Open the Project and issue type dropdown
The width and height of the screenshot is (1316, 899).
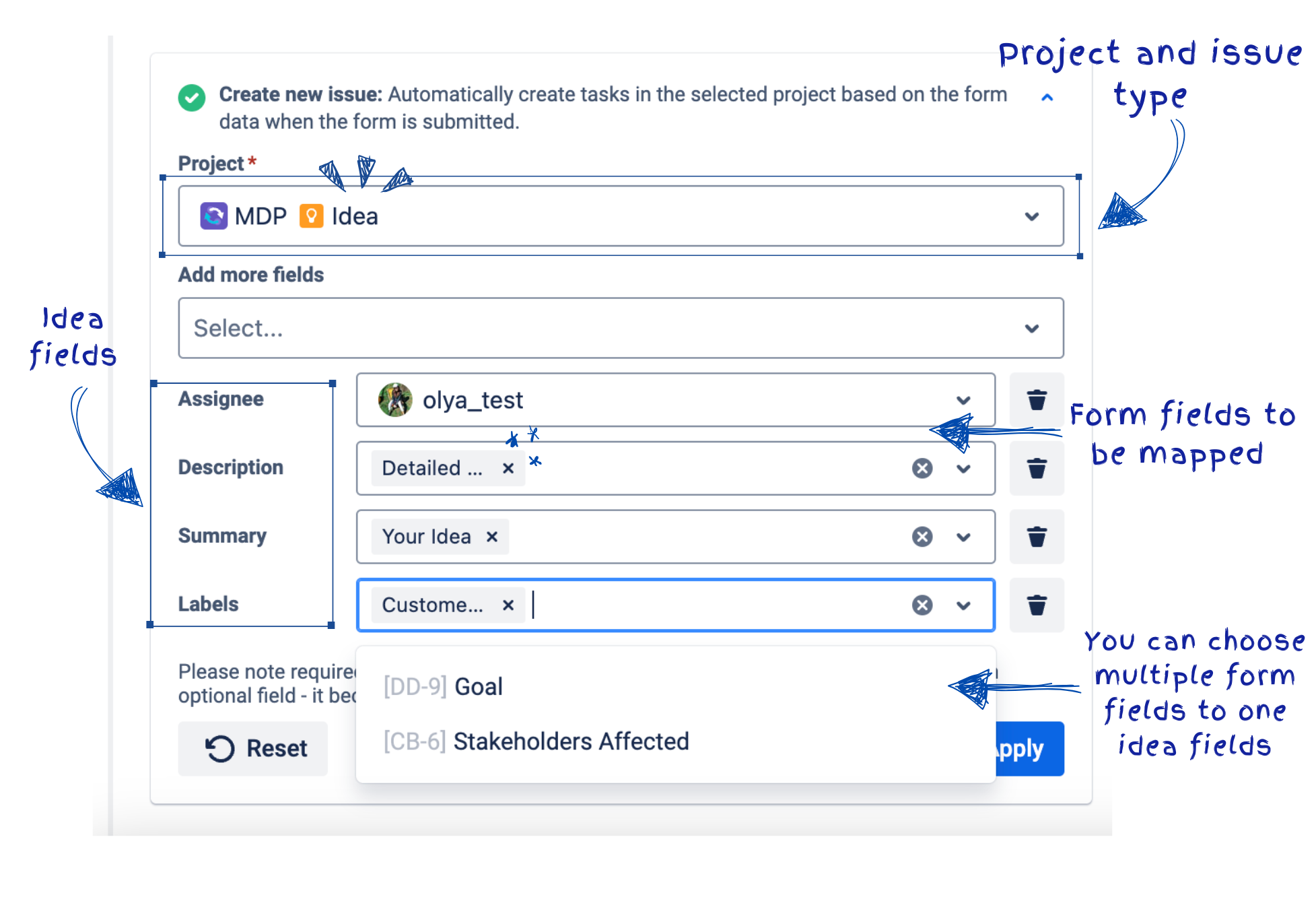[x=1031, y=216]
